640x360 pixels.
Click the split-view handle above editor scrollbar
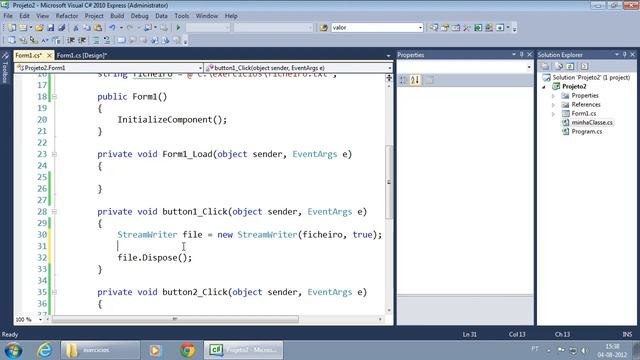389,78
